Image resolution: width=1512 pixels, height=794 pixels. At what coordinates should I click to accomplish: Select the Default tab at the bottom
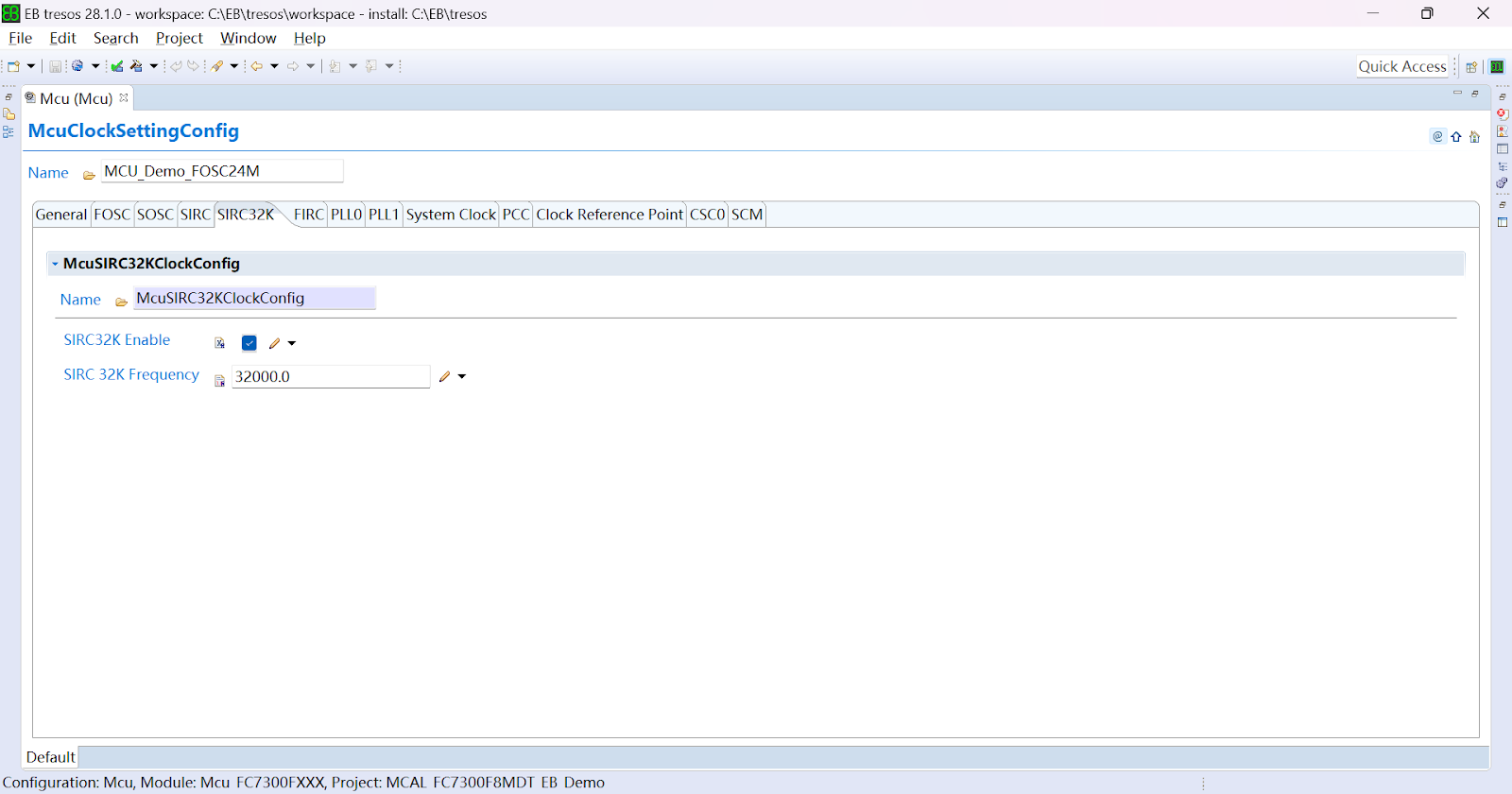[51, 757]
